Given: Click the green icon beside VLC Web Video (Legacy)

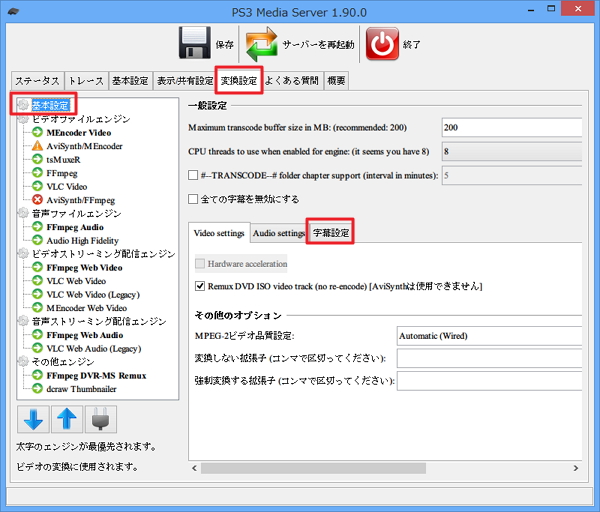Looking at the screenshot, I should point(37,294).
